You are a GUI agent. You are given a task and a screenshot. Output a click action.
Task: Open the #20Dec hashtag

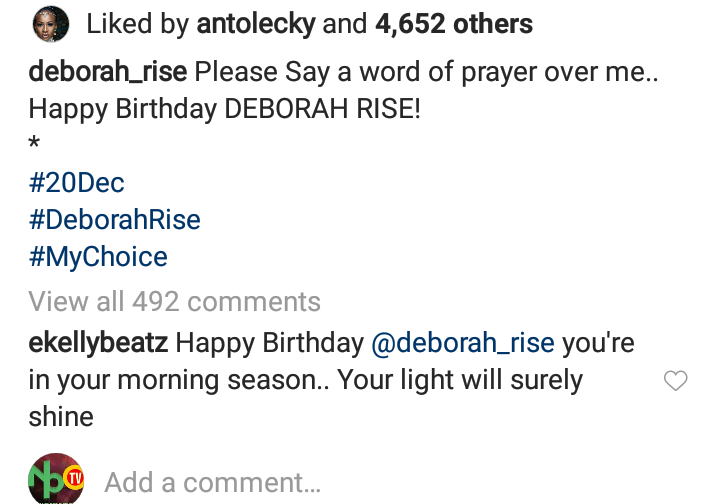click(x=76, y=183)
